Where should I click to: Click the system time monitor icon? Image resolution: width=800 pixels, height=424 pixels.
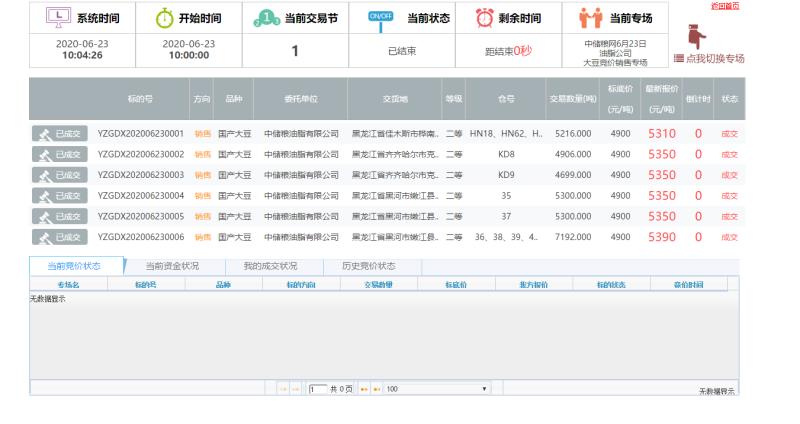58,18
